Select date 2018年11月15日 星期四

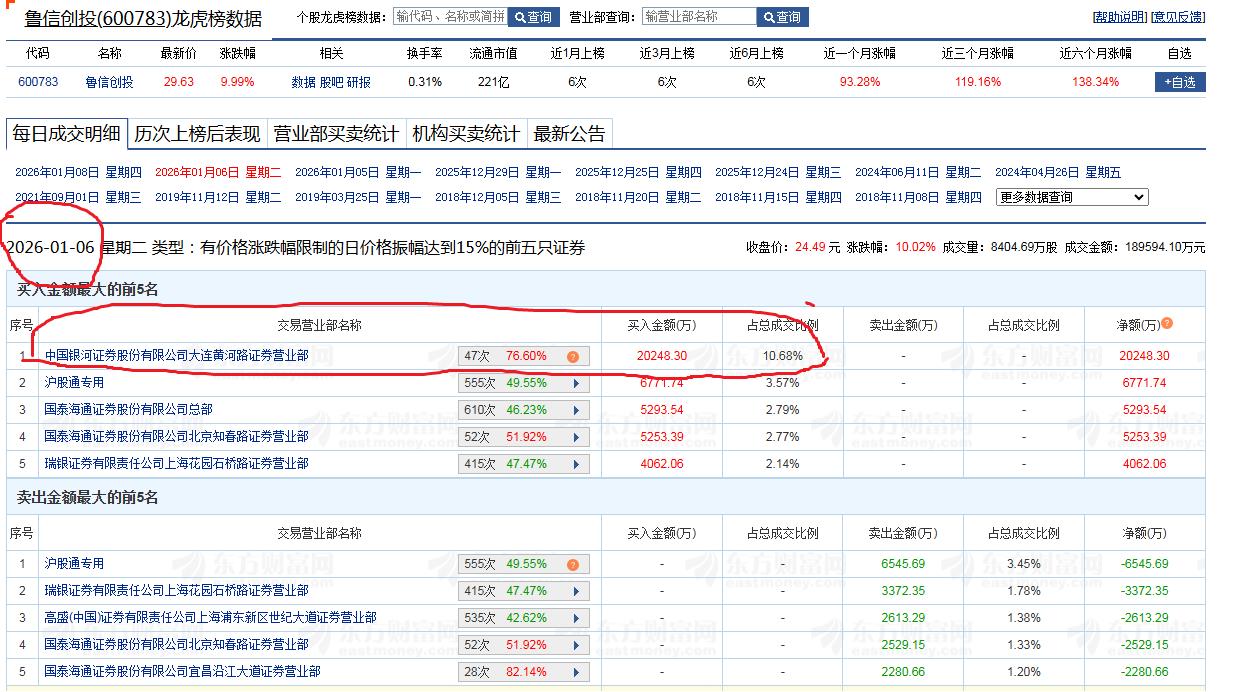point(778,197)
